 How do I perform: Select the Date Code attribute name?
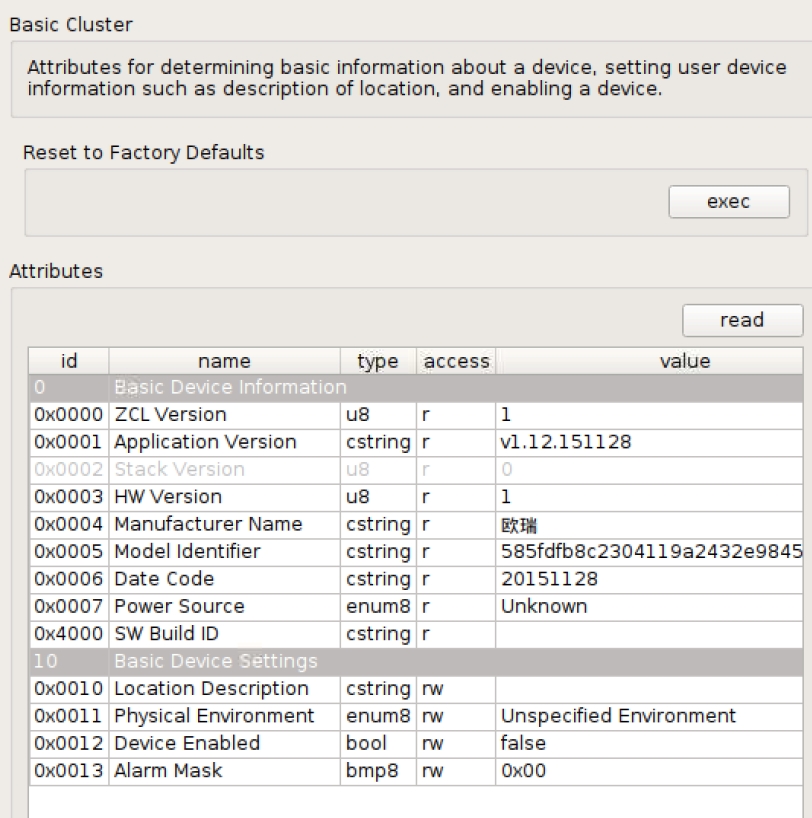tap(164, 579)
